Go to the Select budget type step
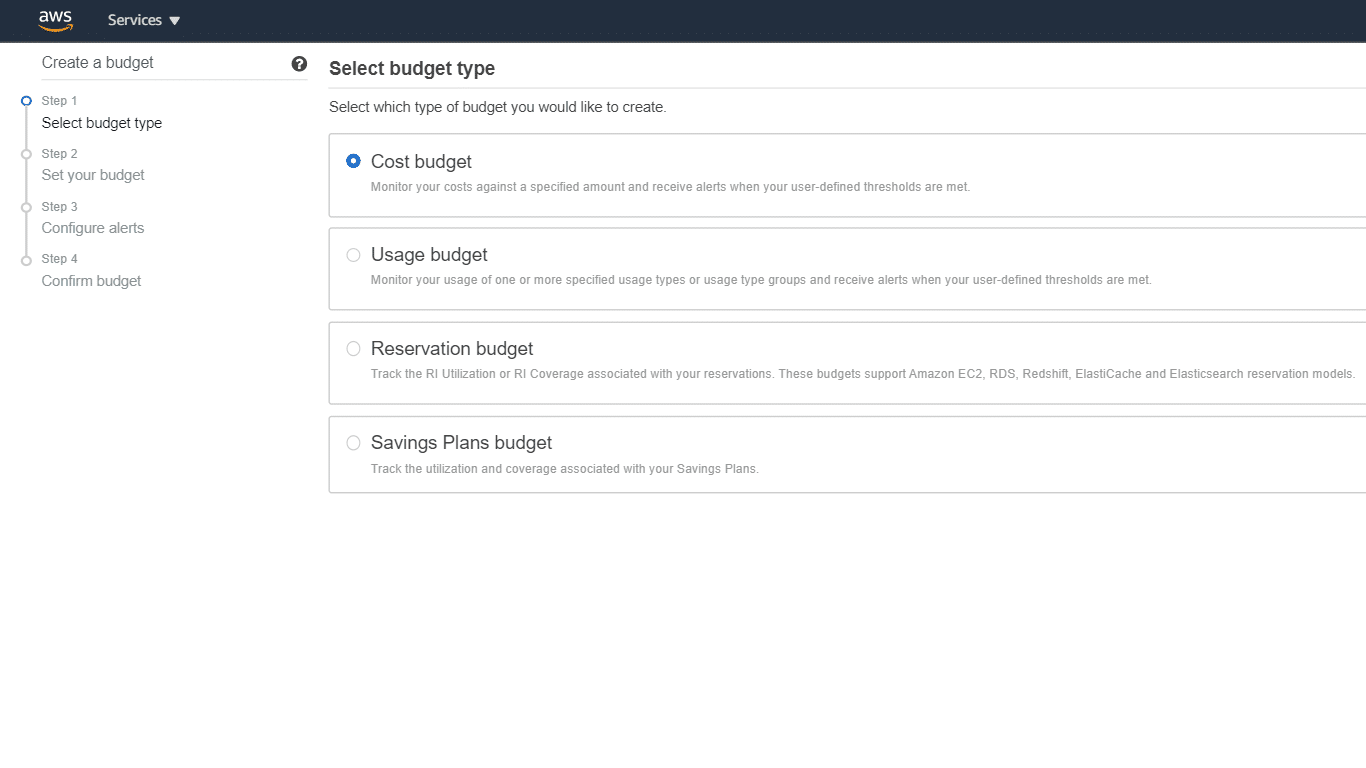Image resolution: width=1366 pixels, height=768 pixels. [102, 122]
